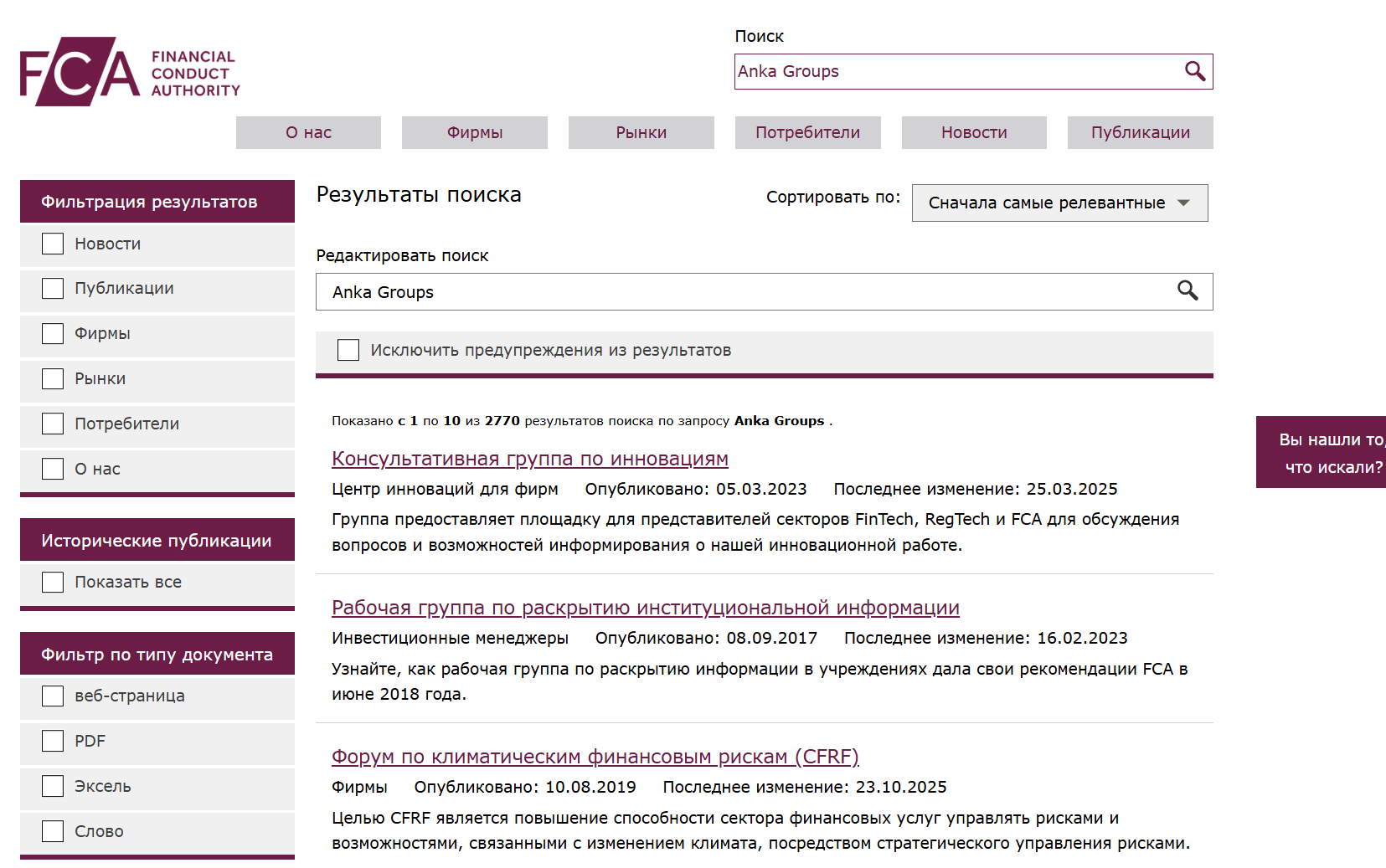This screenshot has height=868, width=1386.
Task: Focus the top Поиск input field
Action: [955, 72]
